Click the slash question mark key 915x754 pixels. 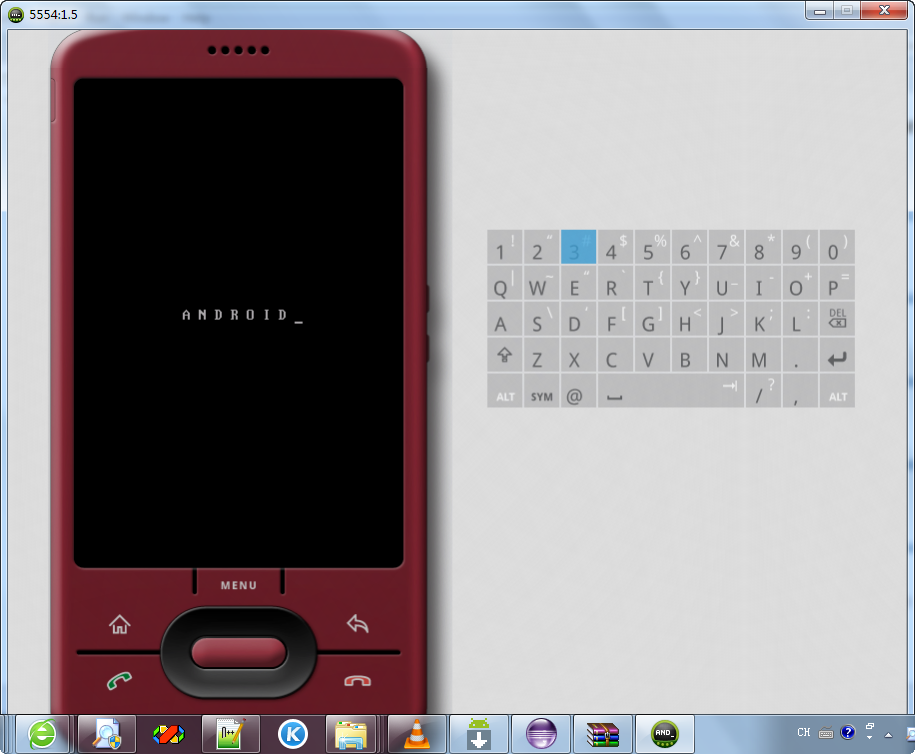[x=763, y=391]
